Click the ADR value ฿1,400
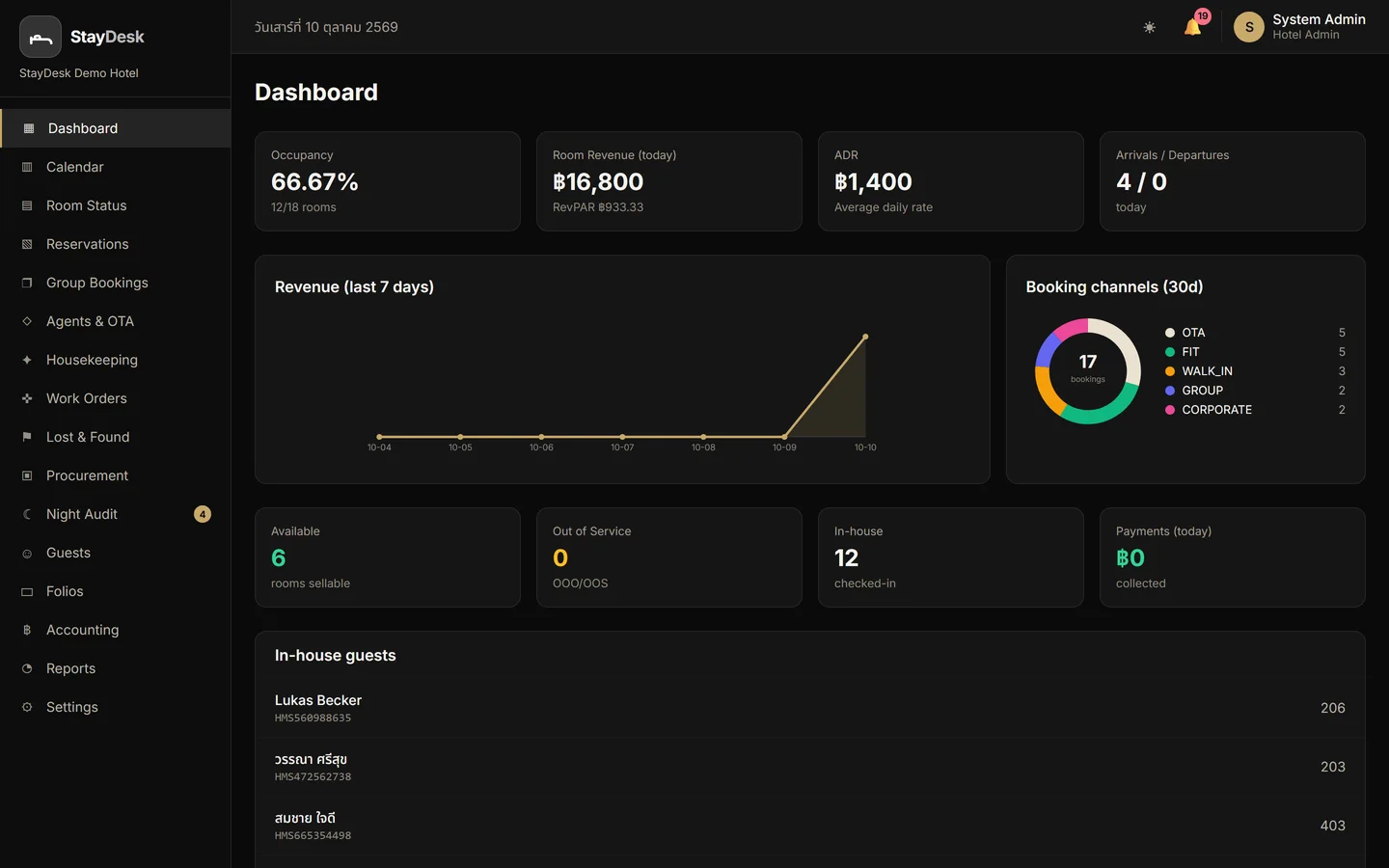1389x868 pixels. pos(873,181)
